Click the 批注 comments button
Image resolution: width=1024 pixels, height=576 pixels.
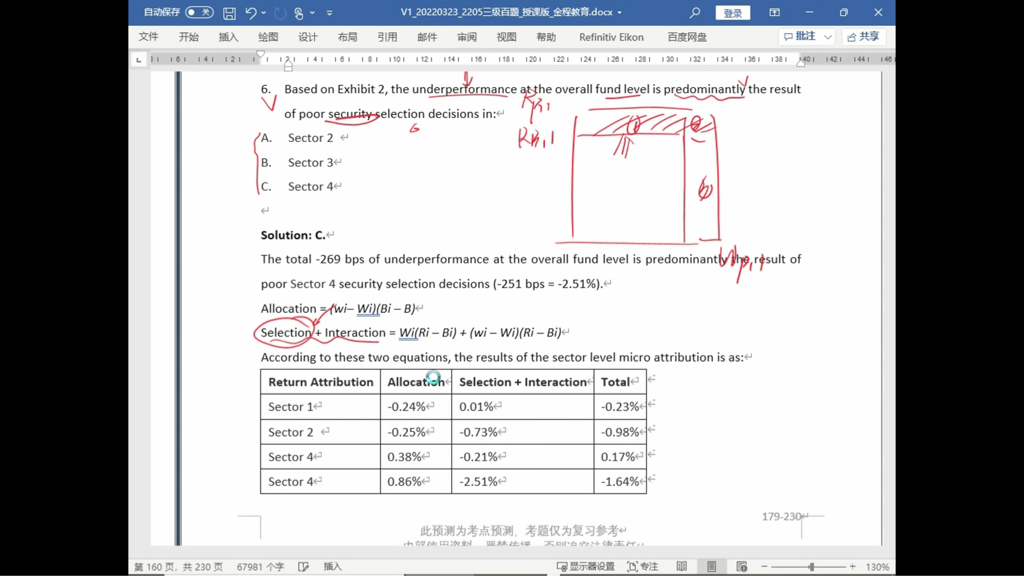point(801,37)
